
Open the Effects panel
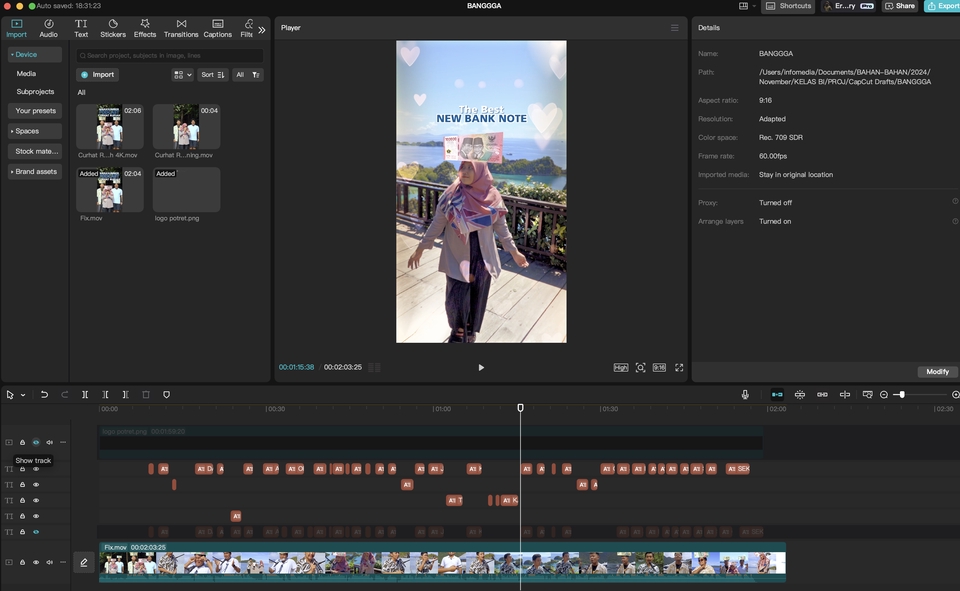coord(144,27)
